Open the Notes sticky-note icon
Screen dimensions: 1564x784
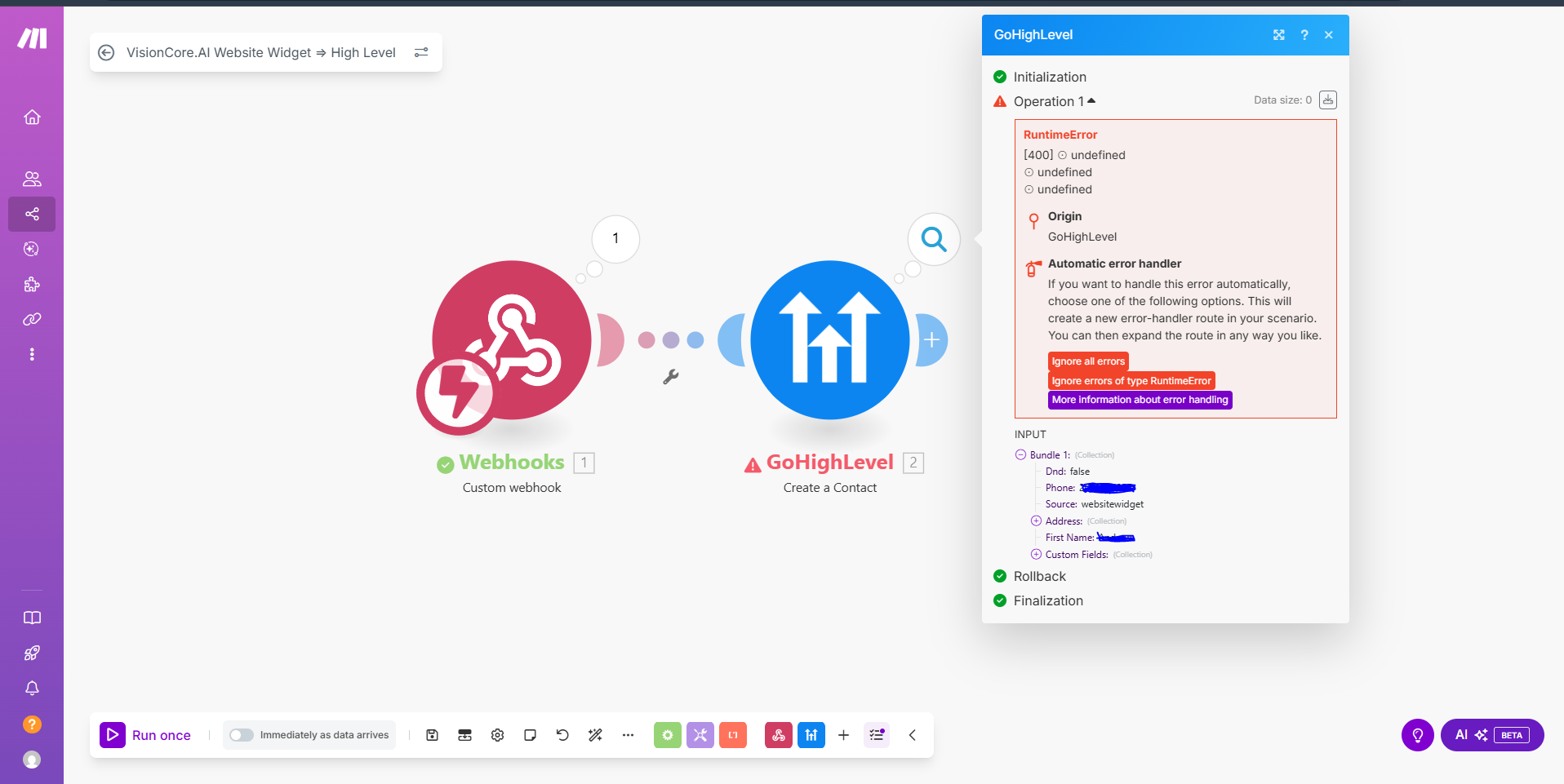(530, 735)
